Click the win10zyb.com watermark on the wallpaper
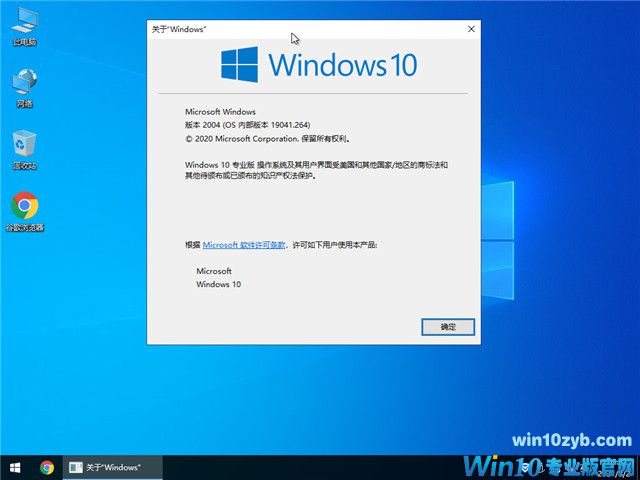Viewport: 640px width, 480px height. 571,440
